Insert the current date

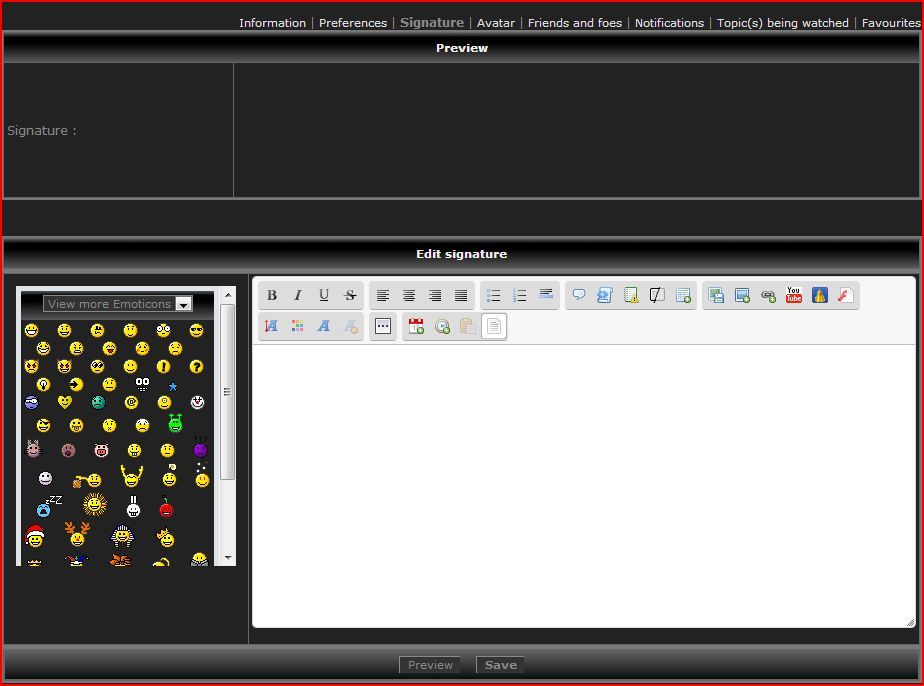[416, 326]
